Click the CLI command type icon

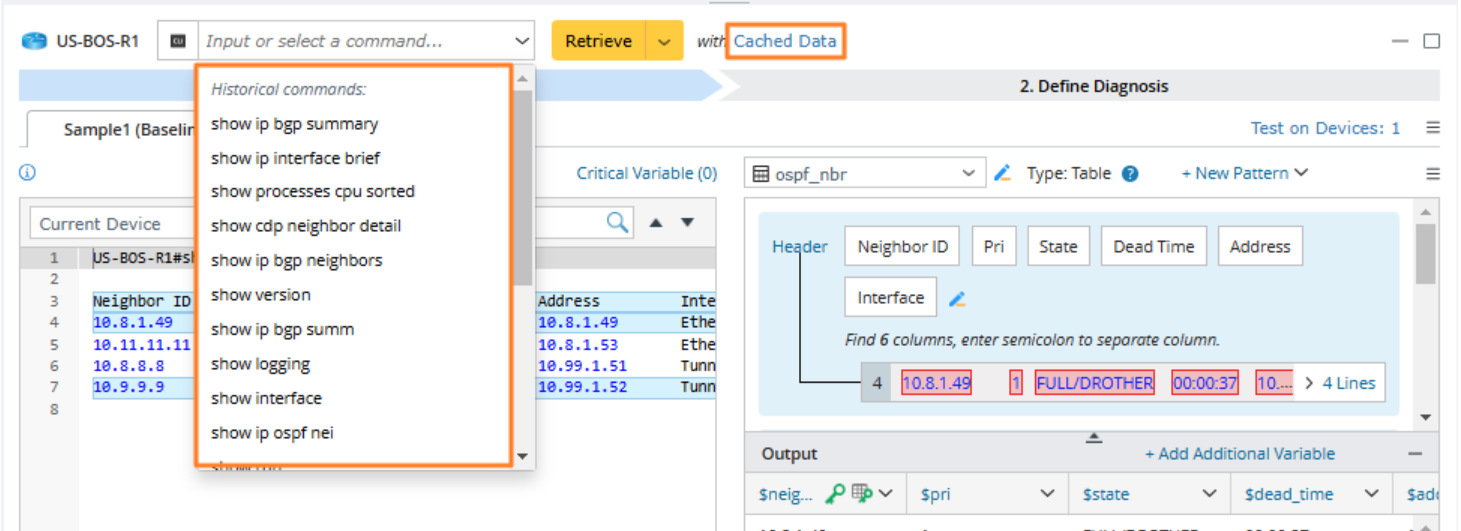[x=178, y=41]
